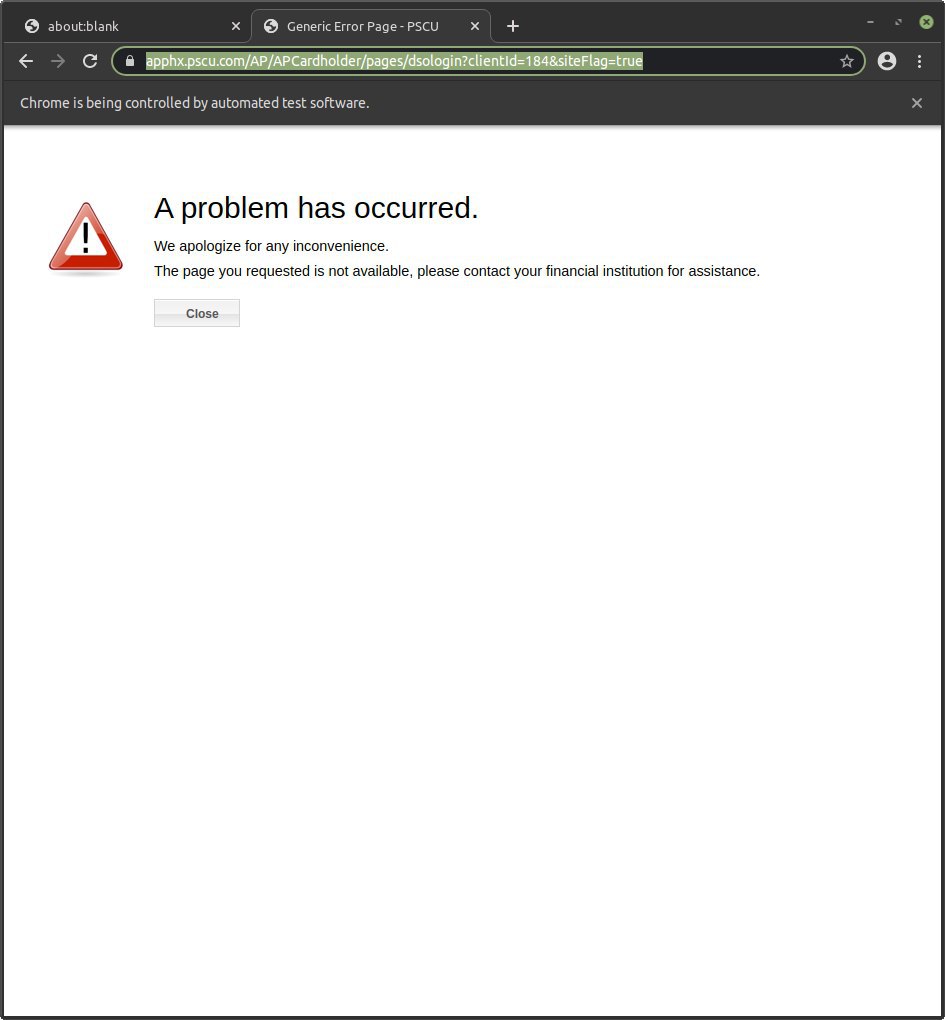Click the 'Chrome is being controlled' message
The image size is (945, 1020).
pyautogui.click(x=194, y=103)
